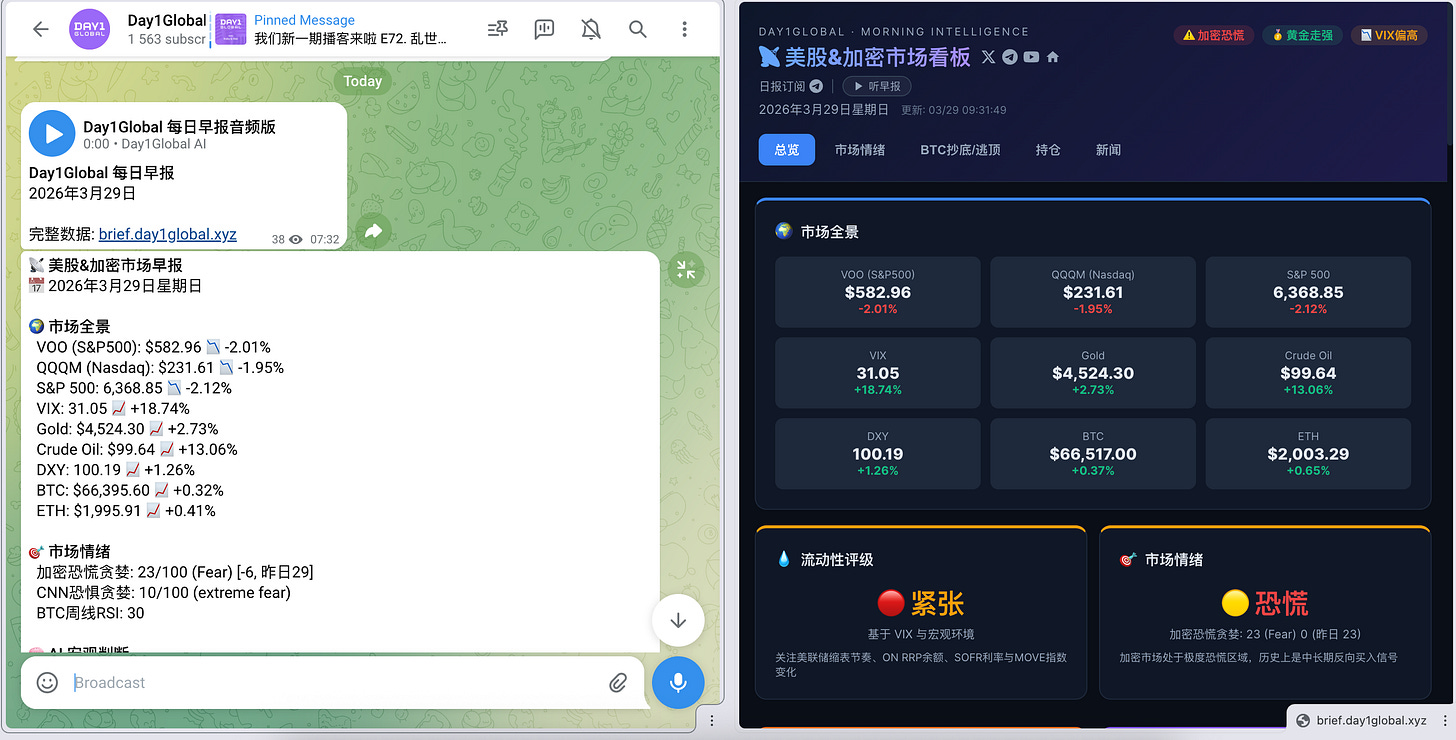This screenshot has height=740, width=1456.
Task: Play the morning report with 听早报 button
Action: [x=876, y=86]
